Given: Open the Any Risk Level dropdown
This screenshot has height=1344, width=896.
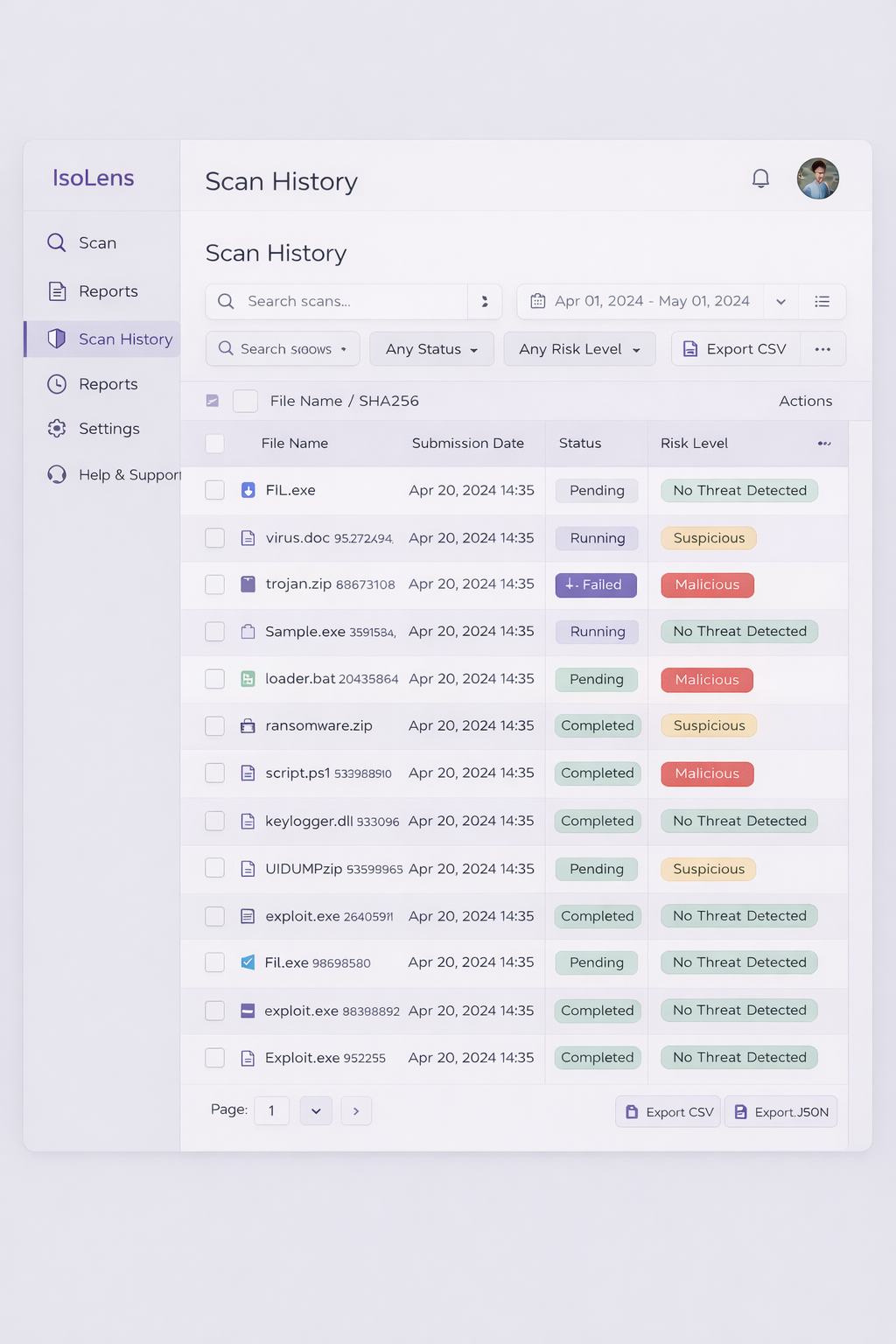Looking at the screenshot, I should point(579,348).
